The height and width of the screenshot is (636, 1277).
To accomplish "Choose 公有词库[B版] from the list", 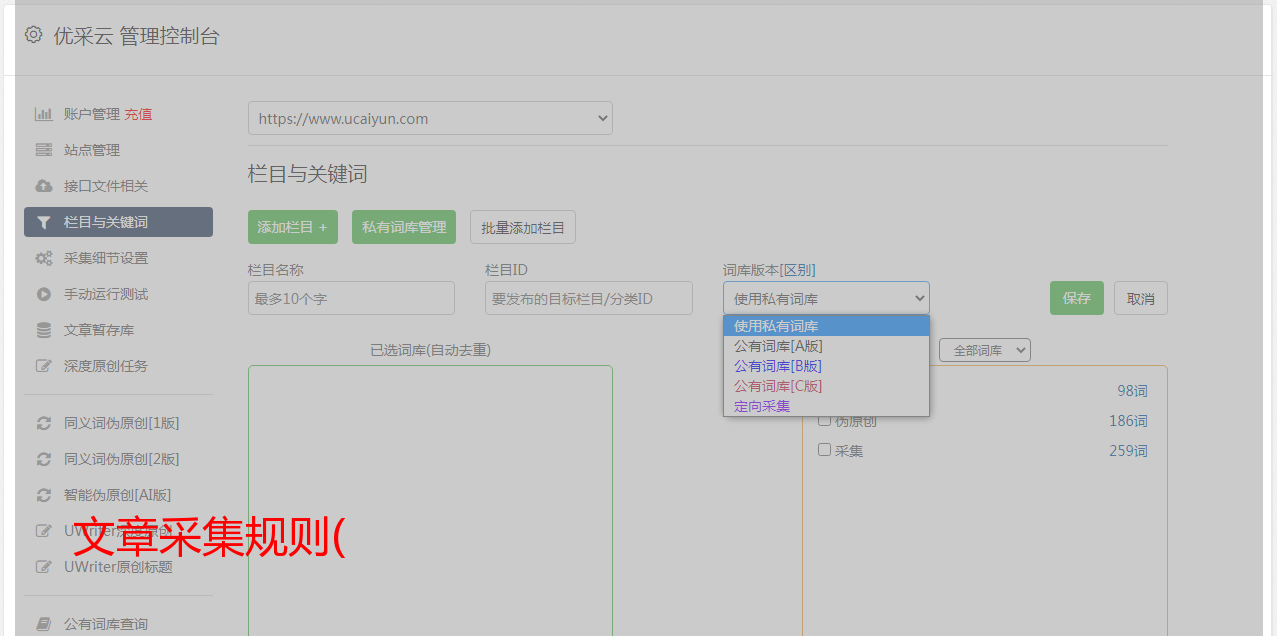I will [x=826, y=366].
